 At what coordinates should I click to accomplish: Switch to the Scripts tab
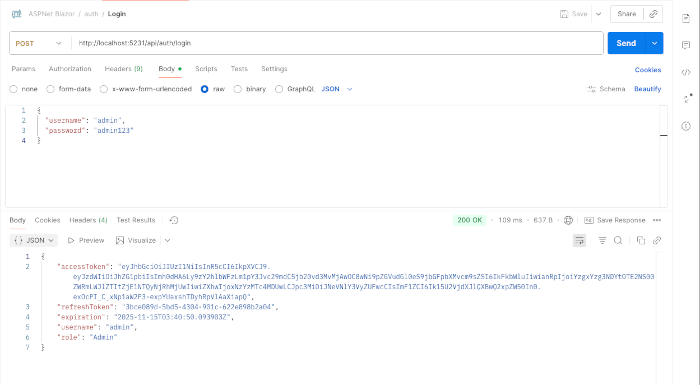tap(206, 69)
